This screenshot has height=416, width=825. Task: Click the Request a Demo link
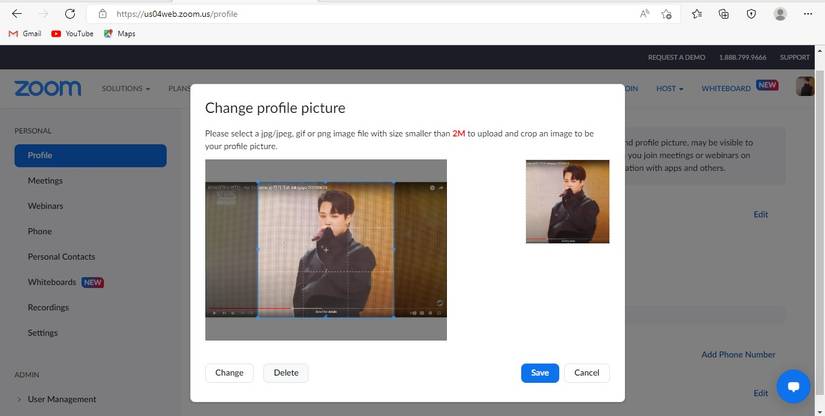tap(676, 57)
